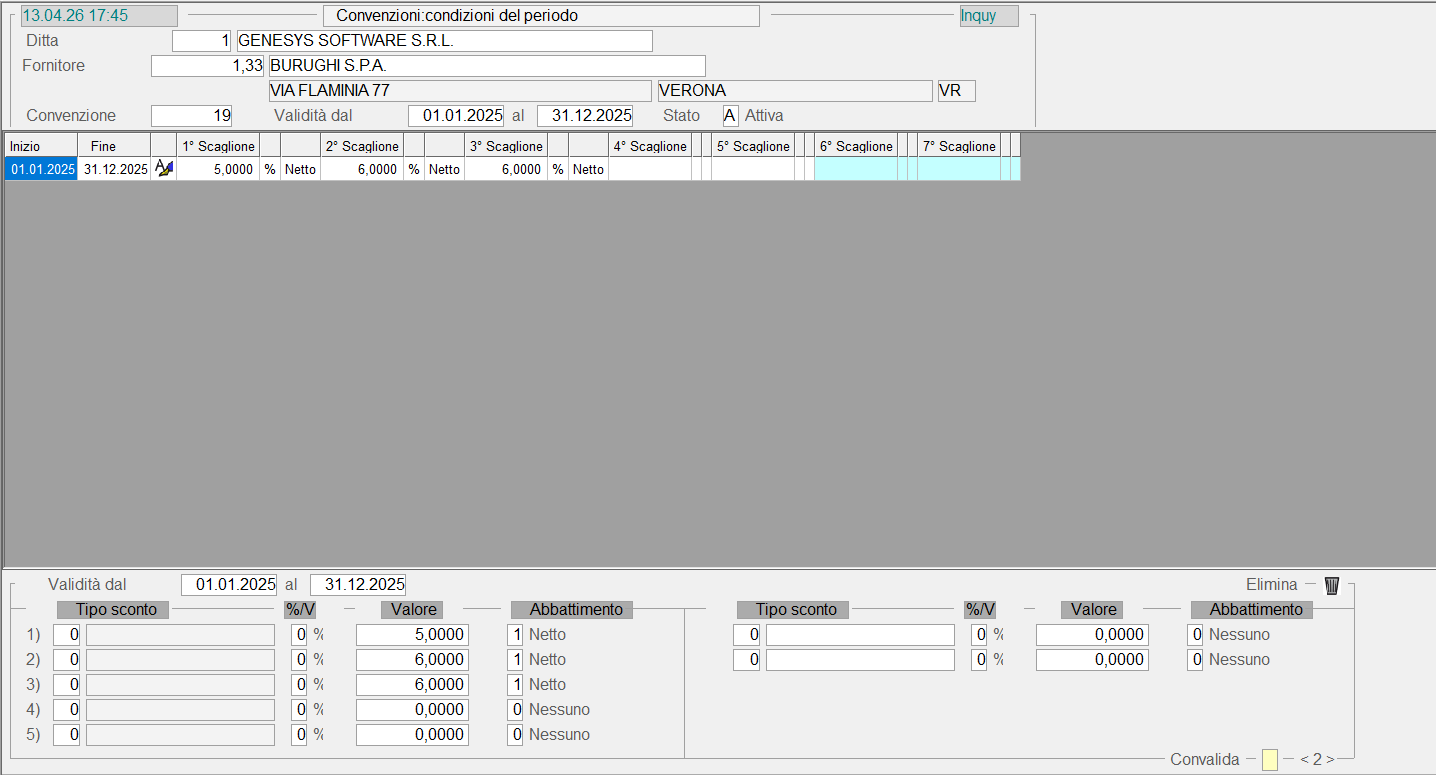Select the Fine cell 31.12.2025 in grid
This screenshot has height=775, width=1436.
pos(115,169)
